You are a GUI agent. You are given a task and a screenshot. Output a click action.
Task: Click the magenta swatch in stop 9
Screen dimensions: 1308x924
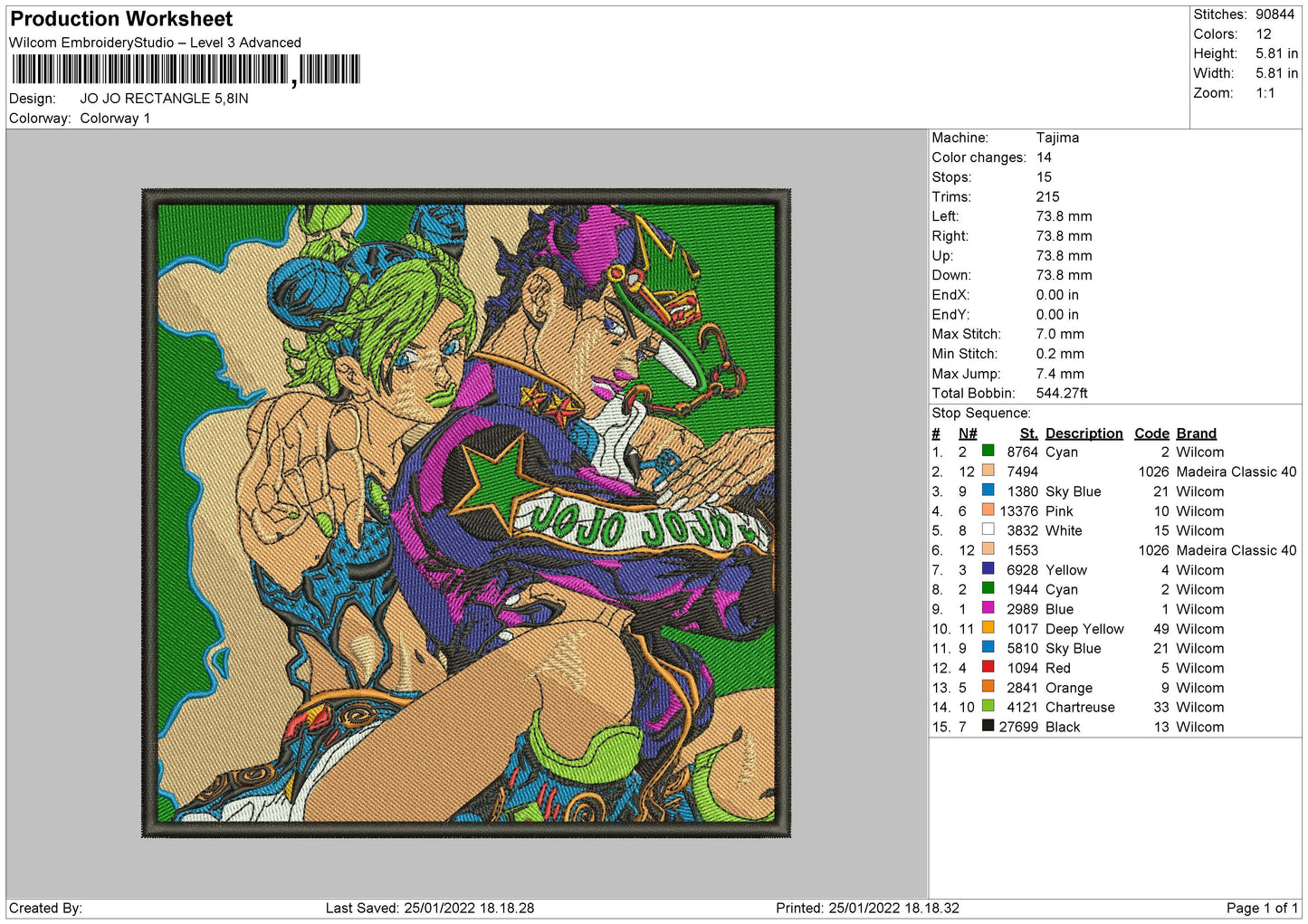point(988,608)
